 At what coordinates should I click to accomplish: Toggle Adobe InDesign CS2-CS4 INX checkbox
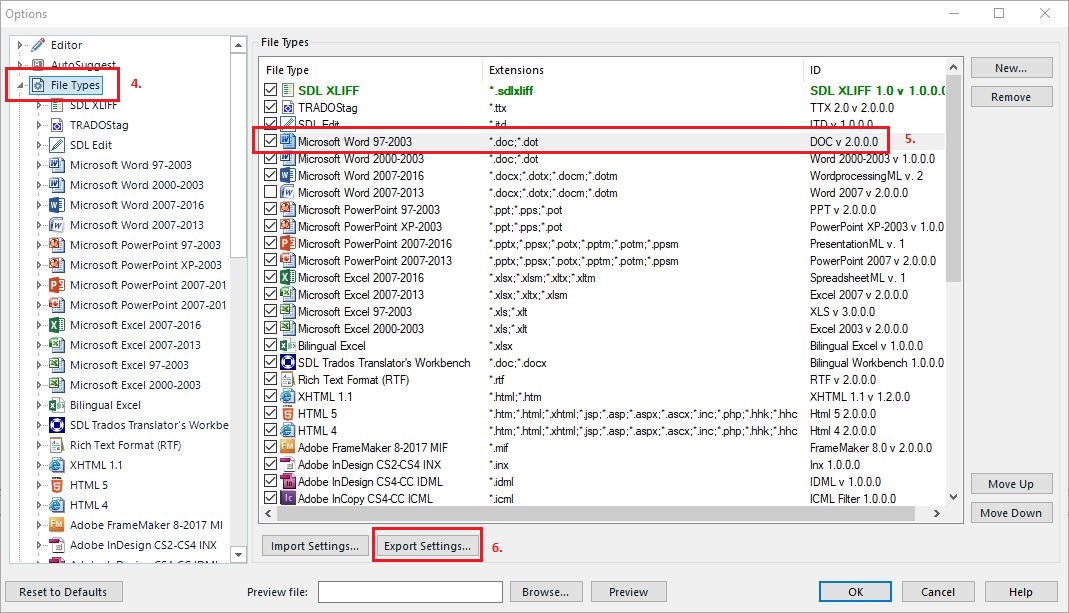coord(271,464)
